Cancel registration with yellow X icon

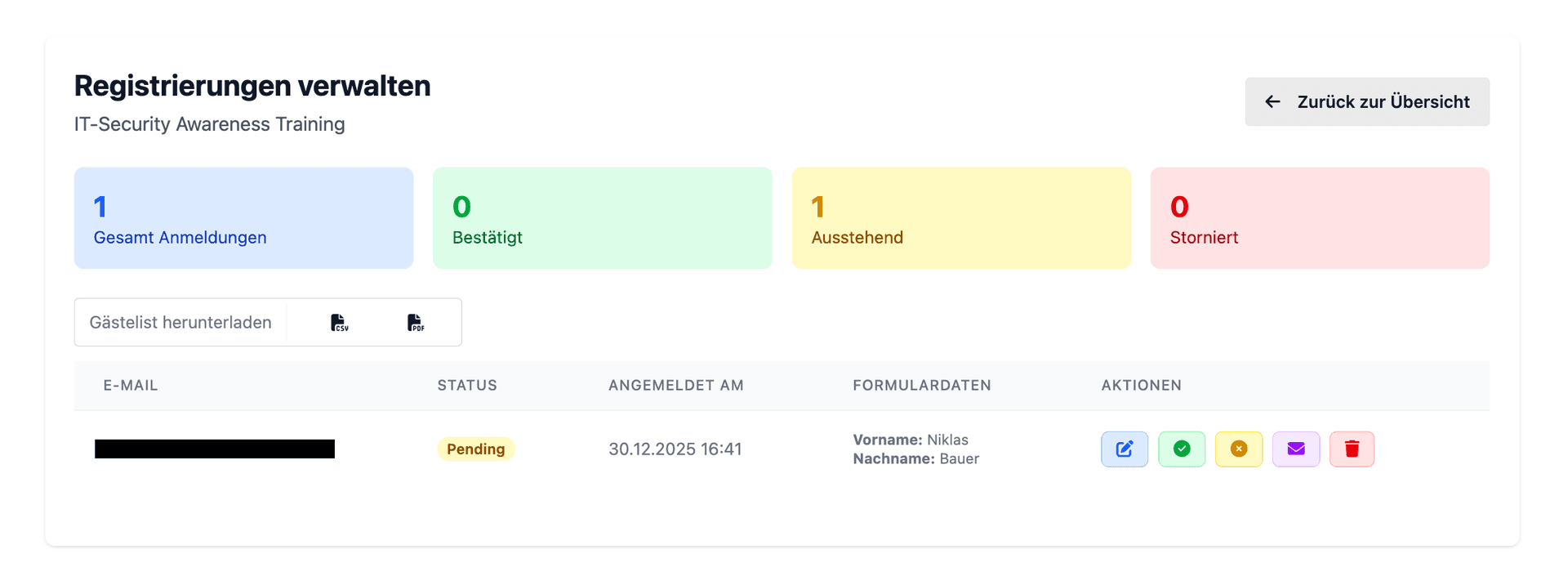click(1239, 449)
